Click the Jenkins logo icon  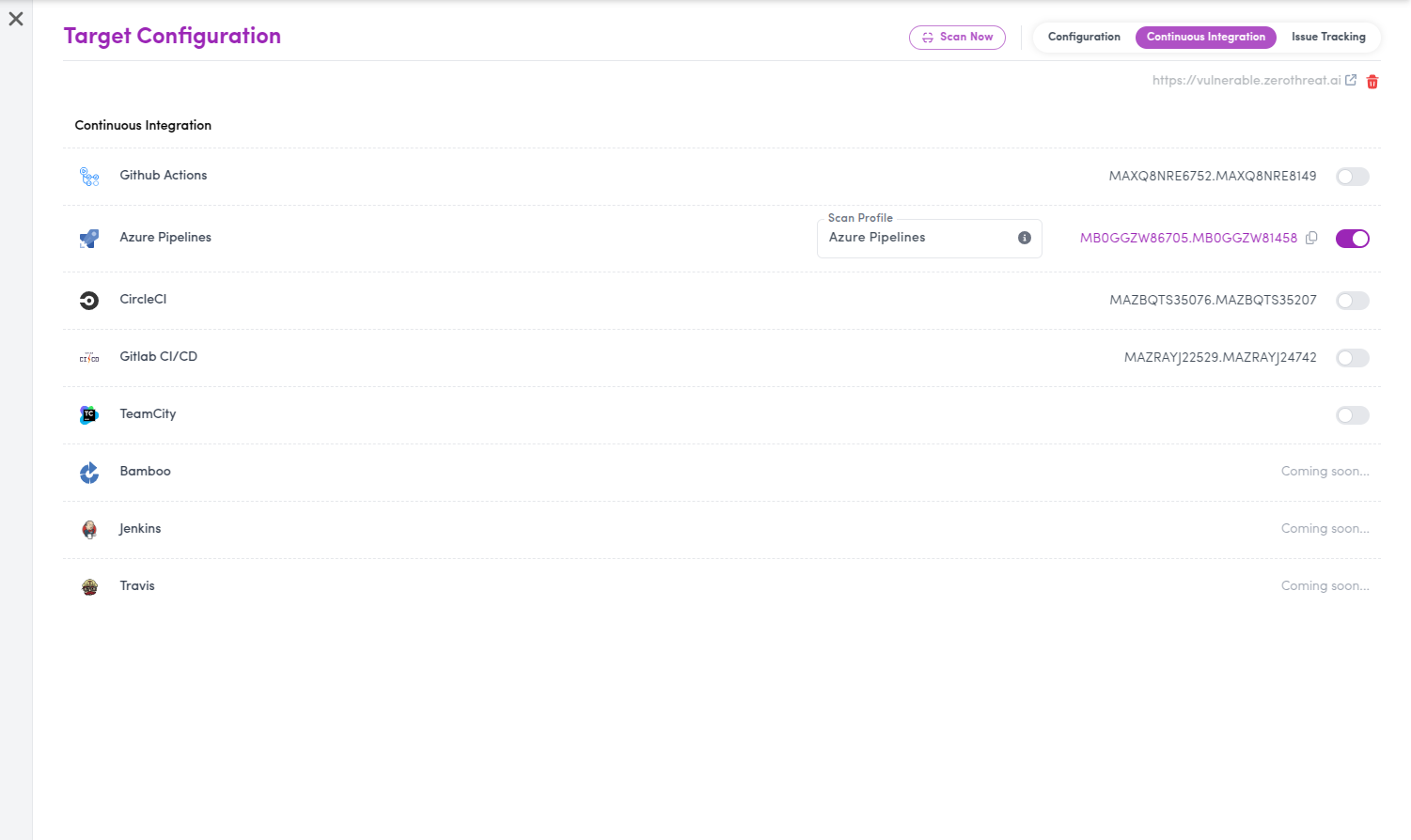tap(89, 530)
